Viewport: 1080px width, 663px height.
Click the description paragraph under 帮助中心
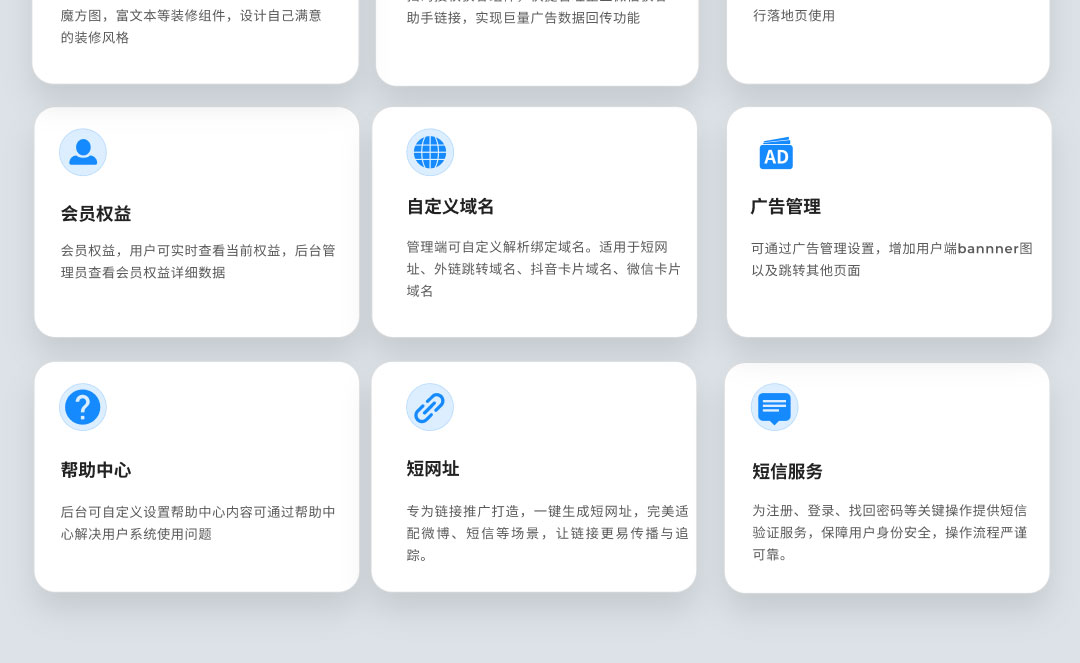point(198,523)
